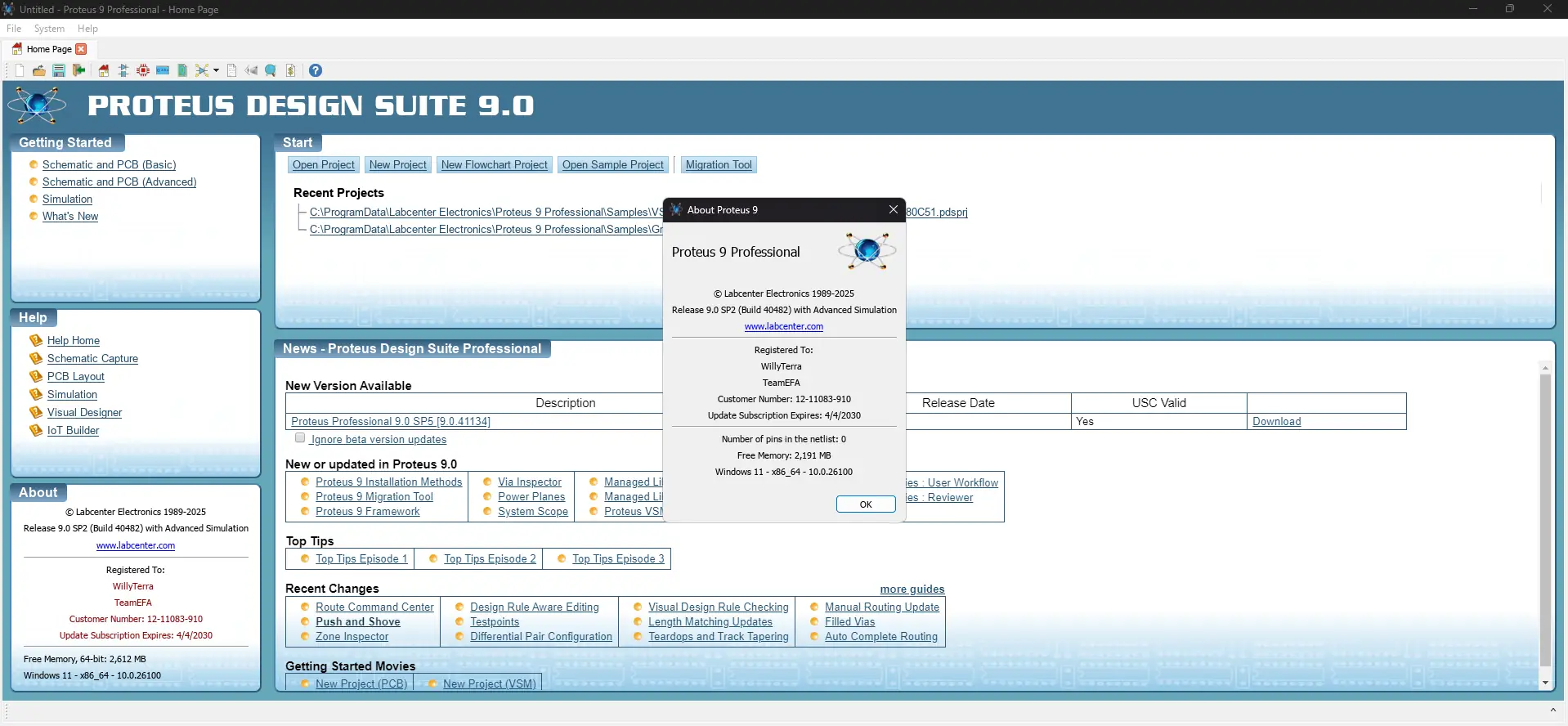This screenshot has height=726, width=1568.
Task: Click the New Project button in Start panel
Action: 398,165
